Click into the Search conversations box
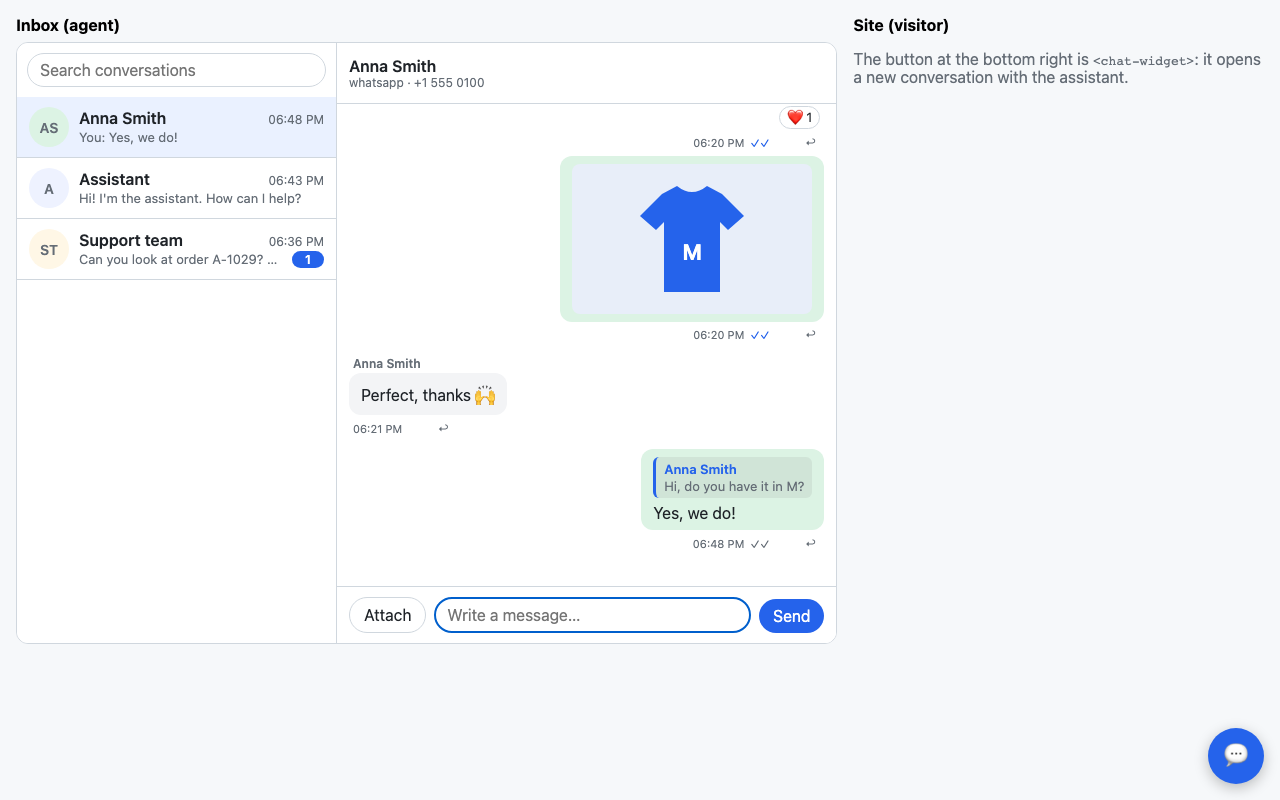 click(x=176, y=70)
